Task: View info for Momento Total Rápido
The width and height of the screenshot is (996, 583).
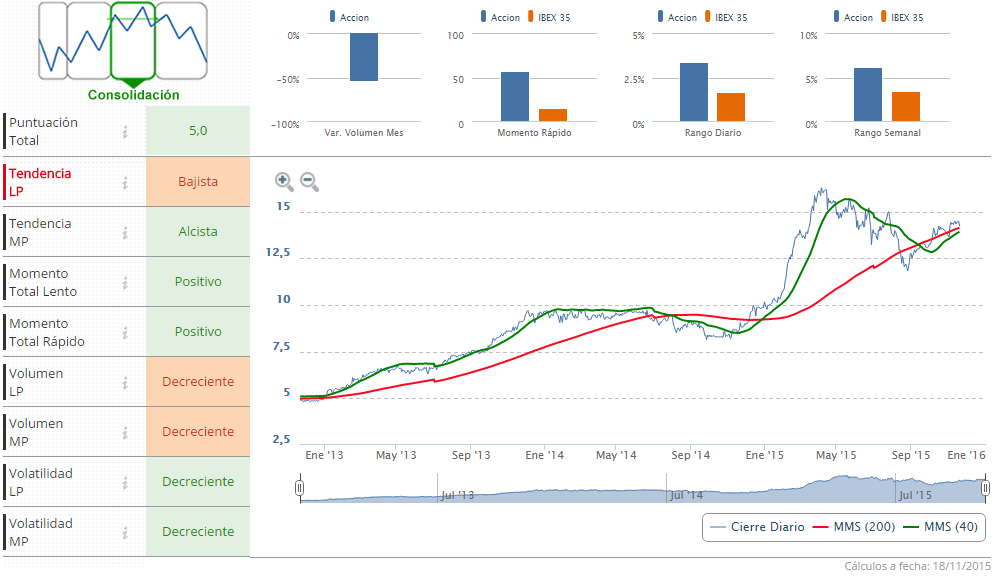Action: [x=125, y=332]
